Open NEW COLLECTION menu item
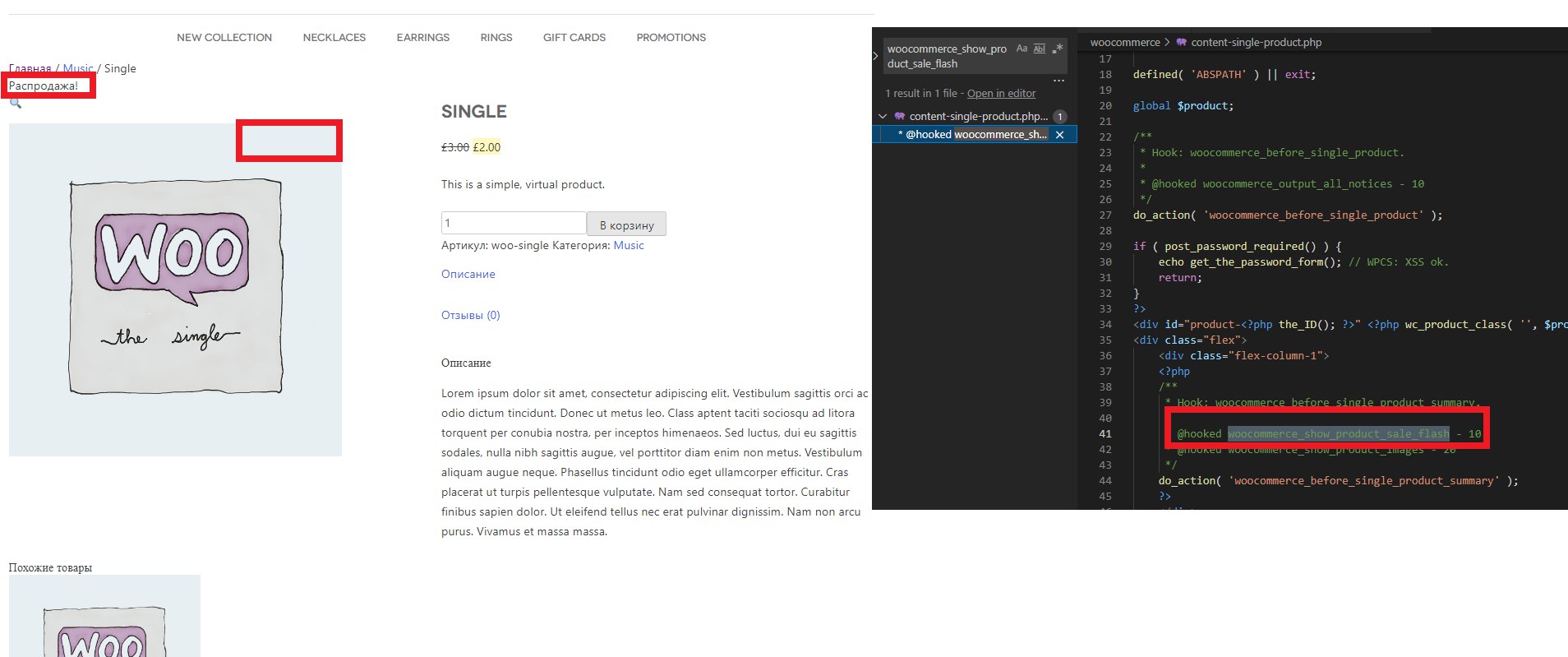1568x657 pixels. click(x=224, y=38)
